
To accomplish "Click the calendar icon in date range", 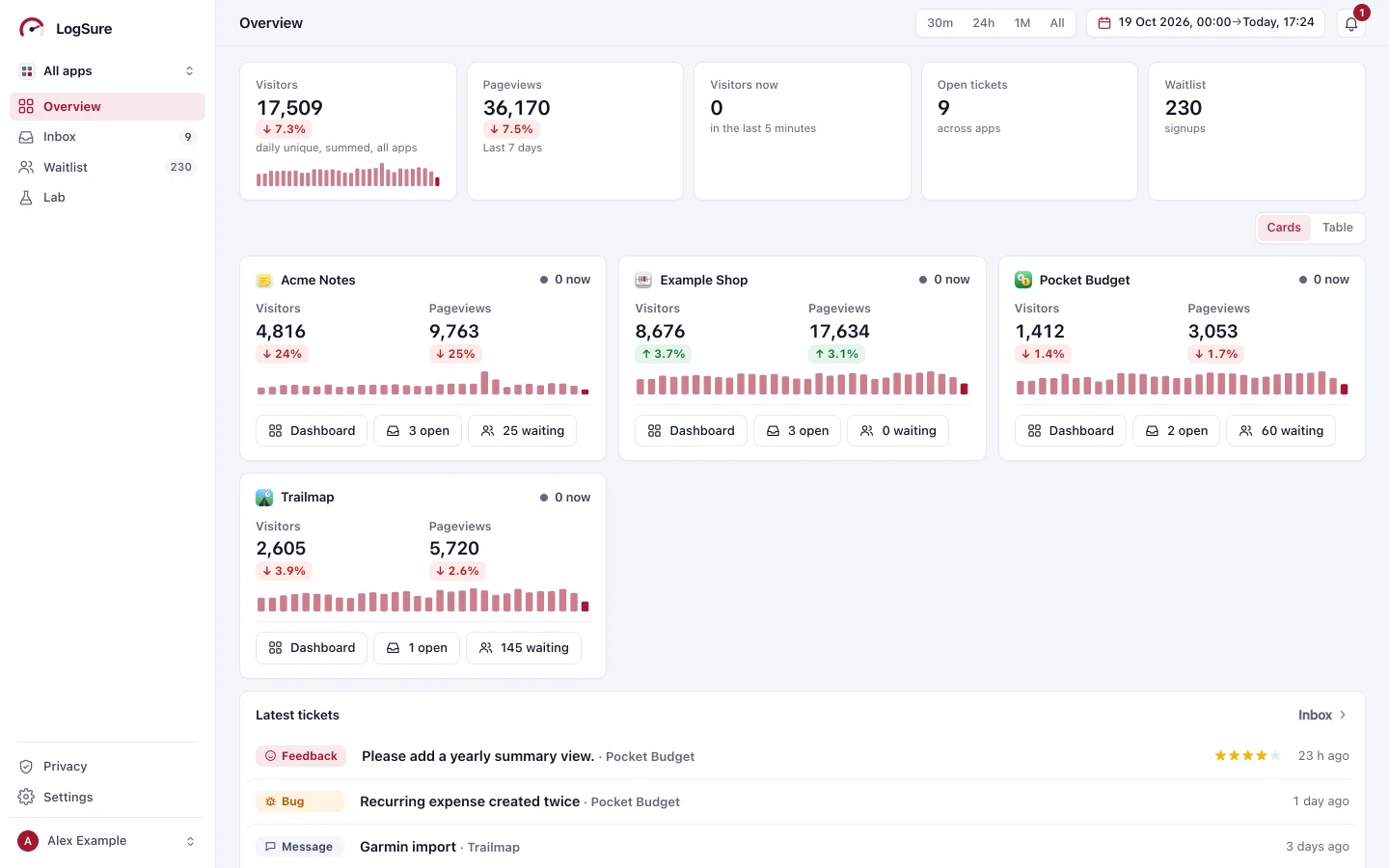I will (1104, 22).
